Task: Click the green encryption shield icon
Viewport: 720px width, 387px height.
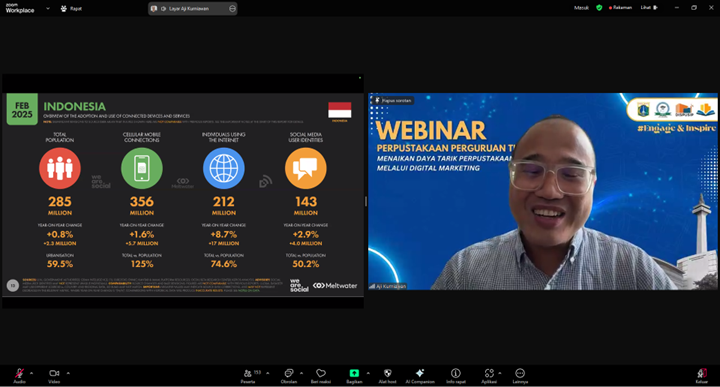Action: pos(599,7)
